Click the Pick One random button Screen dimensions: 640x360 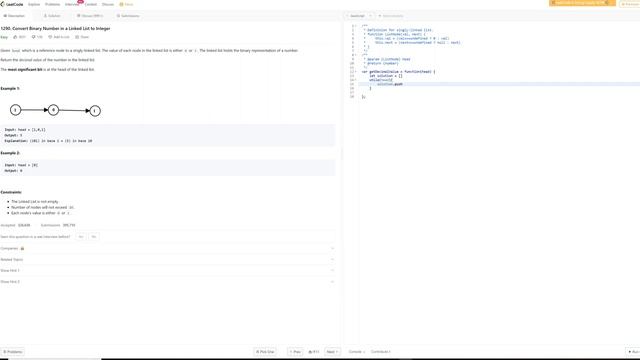(265, 351)
